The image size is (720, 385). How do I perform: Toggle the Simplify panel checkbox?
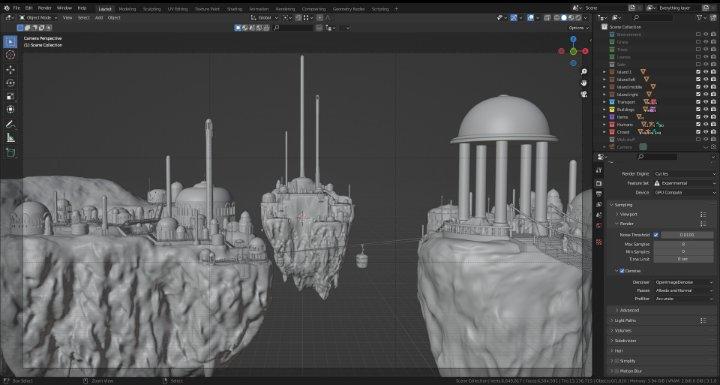(616, 361)
